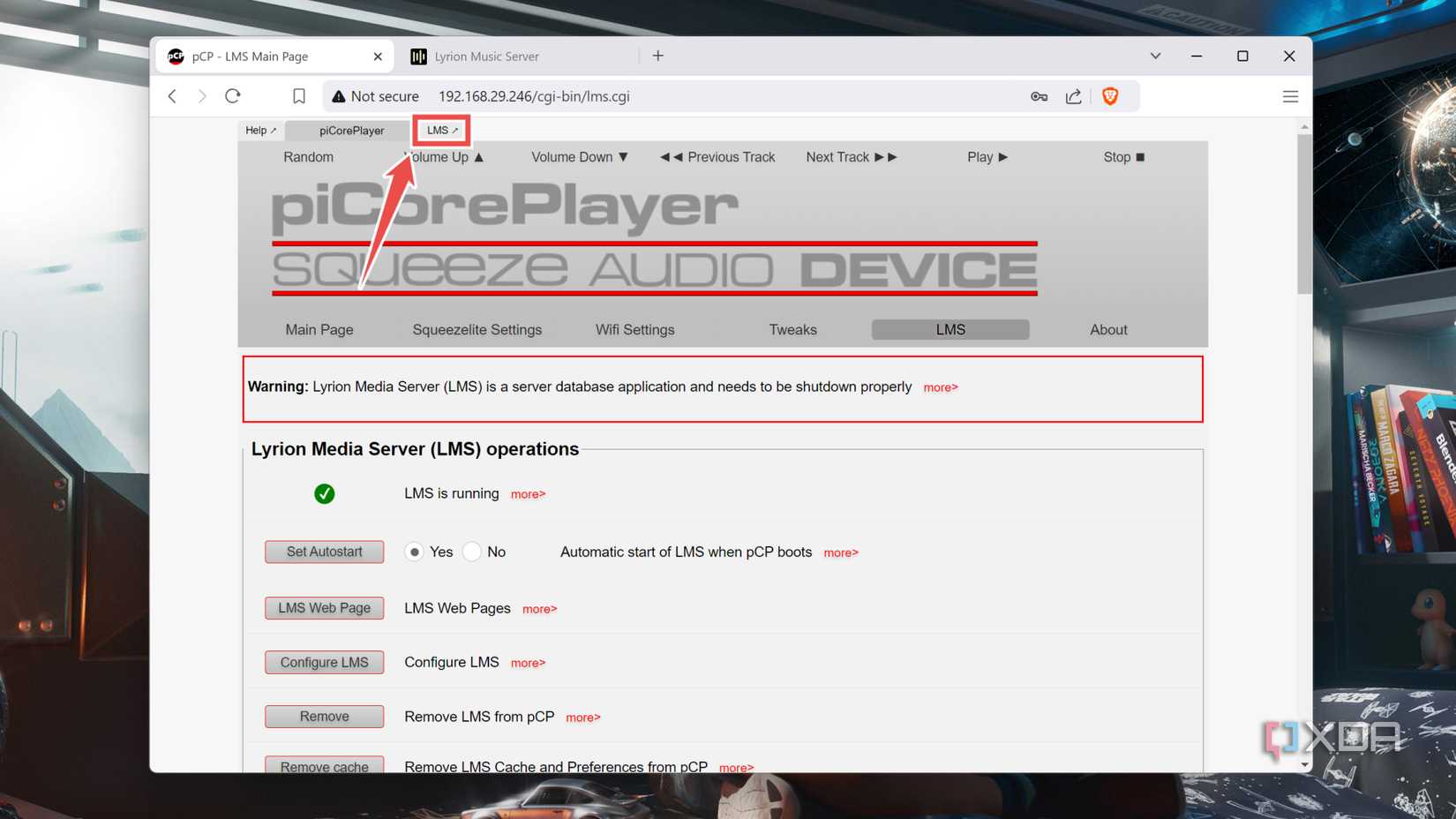The width and height of the screenshot is (1456, 819).
Task: Share the current page
Action: pos(1074,95)
